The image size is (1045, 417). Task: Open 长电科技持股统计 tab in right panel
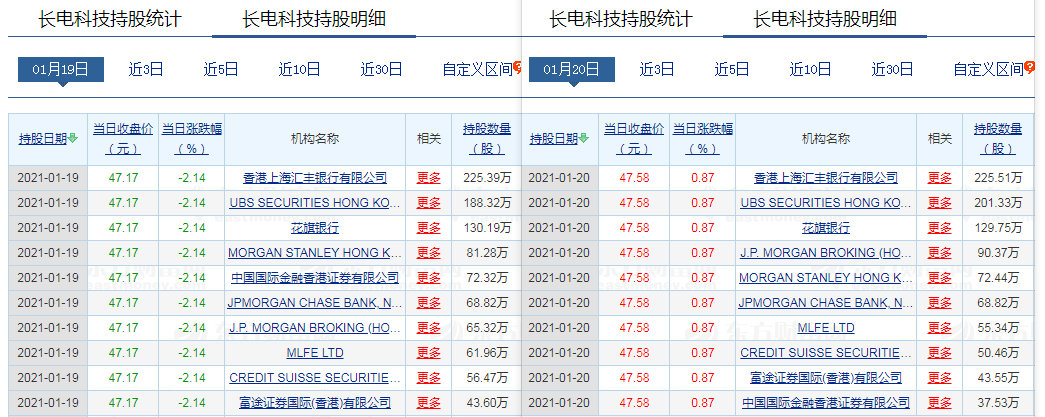(x=621, y=19)
